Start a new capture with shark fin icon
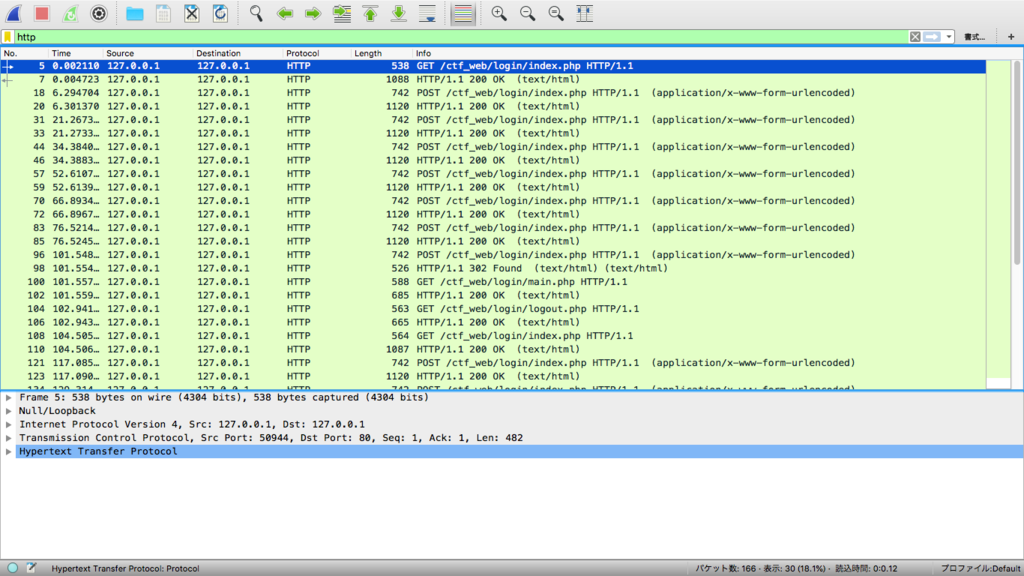 14,13
